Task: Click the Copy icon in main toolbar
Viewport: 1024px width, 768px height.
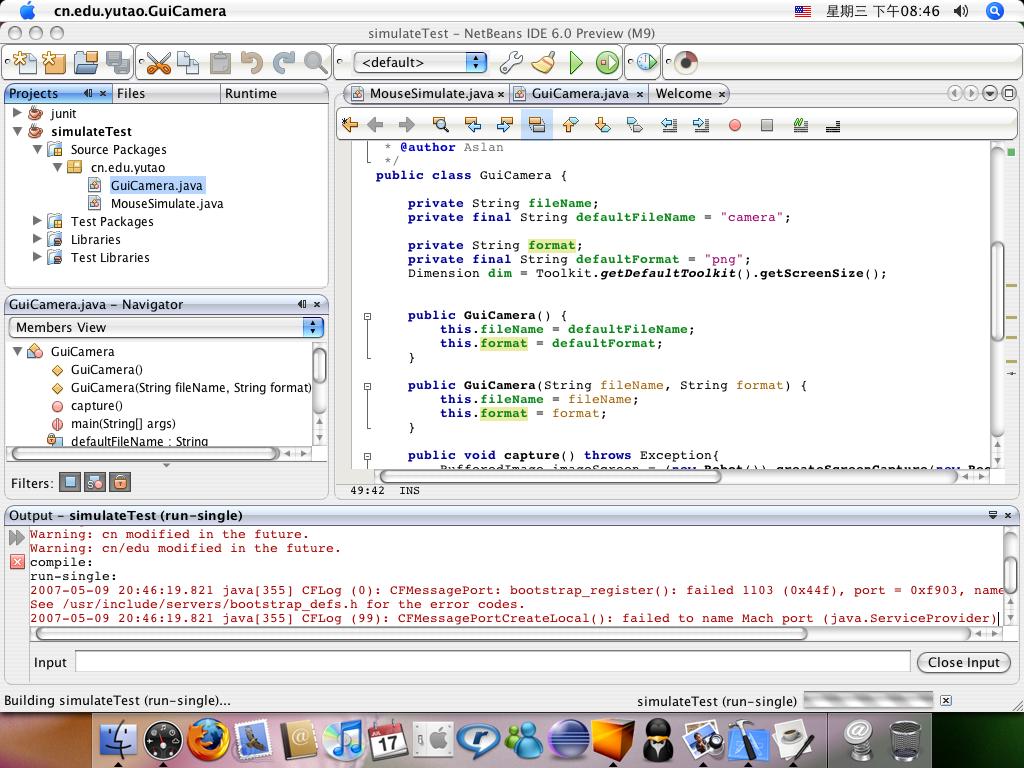Action: click(x=188, y=63)
